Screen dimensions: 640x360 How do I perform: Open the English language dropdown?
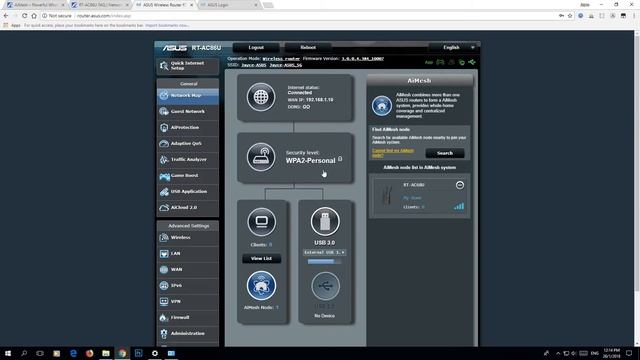(x=454, y=48)
